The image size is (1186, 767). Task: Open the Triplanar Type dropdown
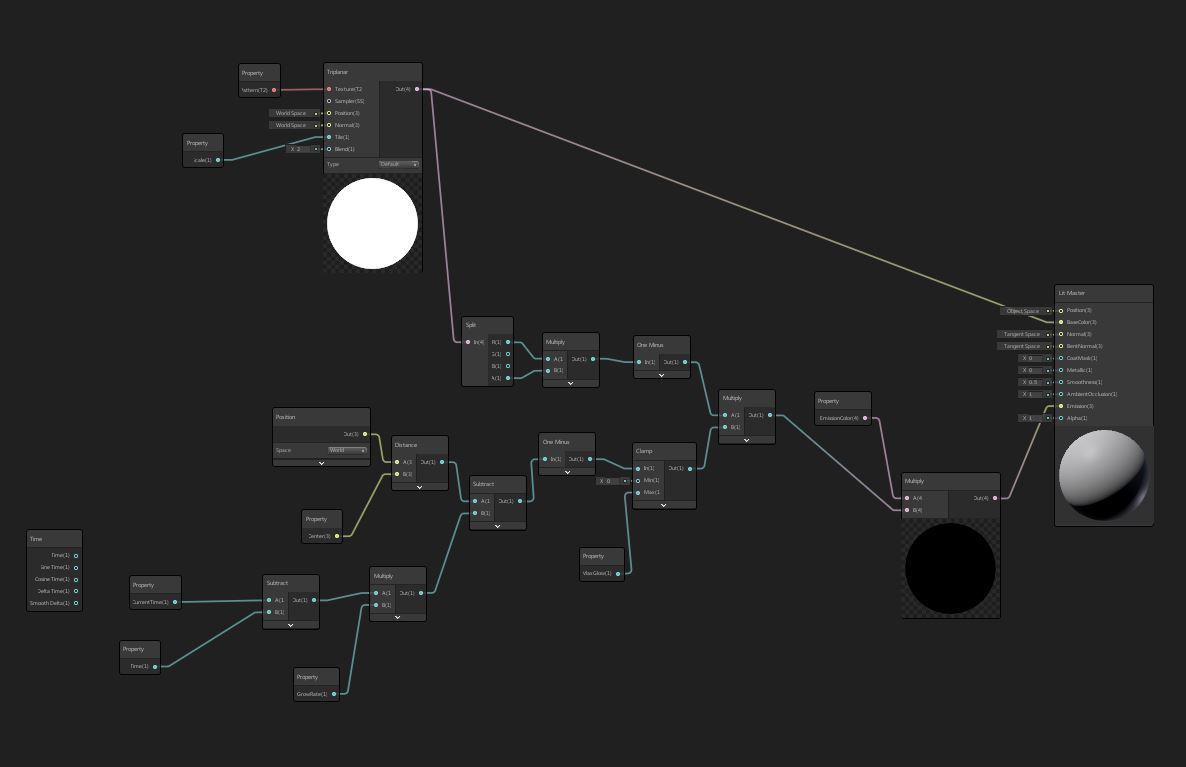pyautogui.click(x=399, y=164)
